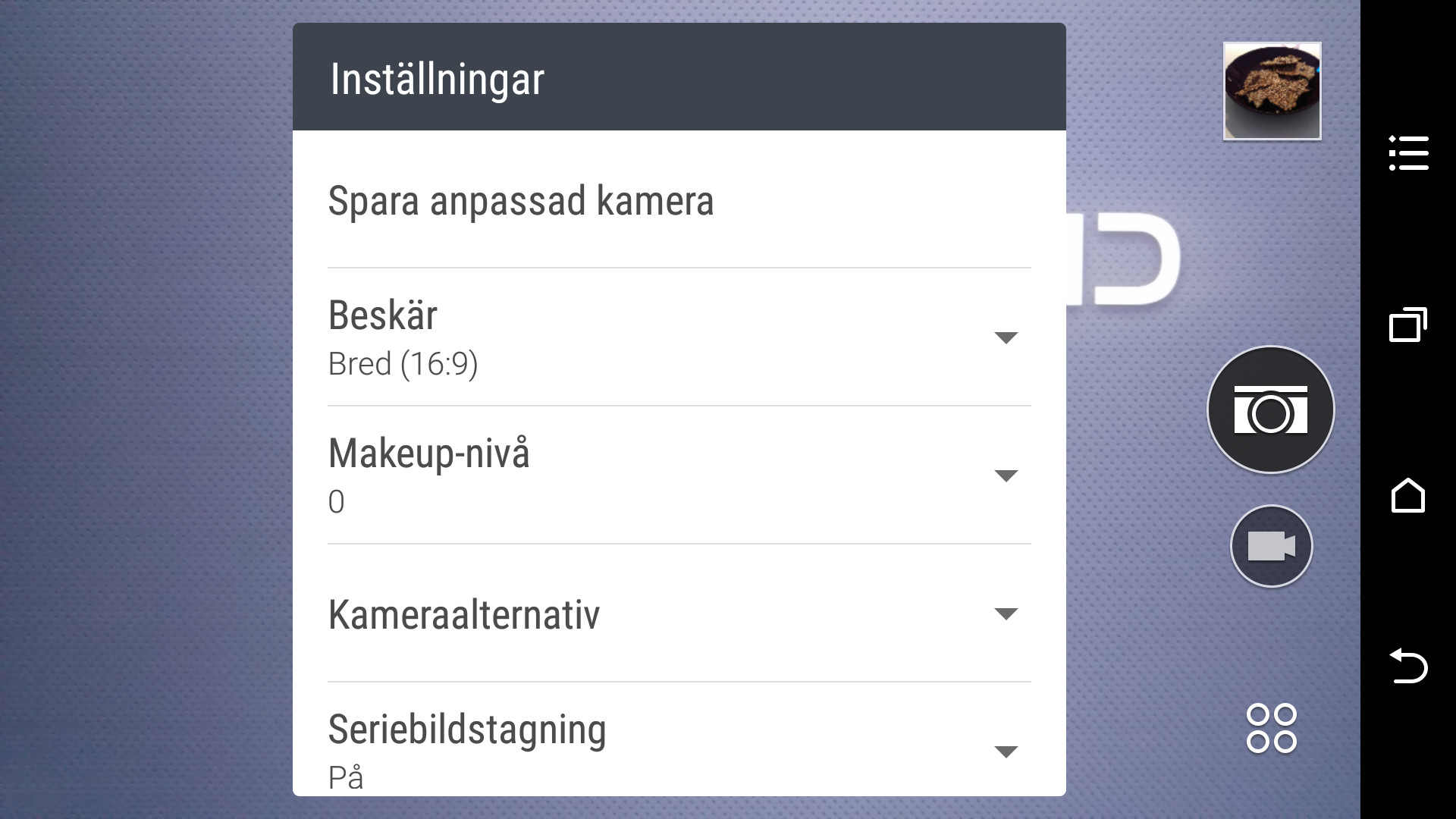Expand the Beskär dropdown arrow
Screen dimensions: 1456x819
point(1006,338)
